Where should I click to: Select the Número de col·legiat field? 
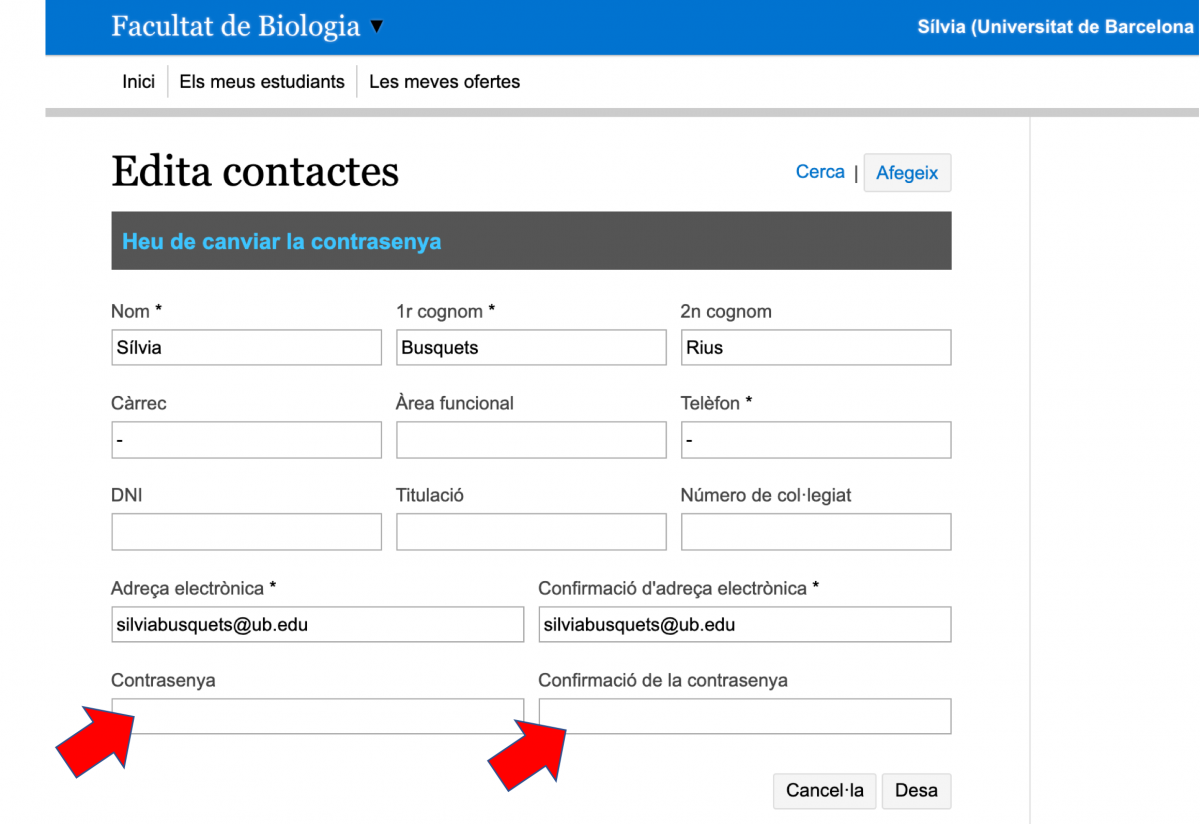[815, 532]
